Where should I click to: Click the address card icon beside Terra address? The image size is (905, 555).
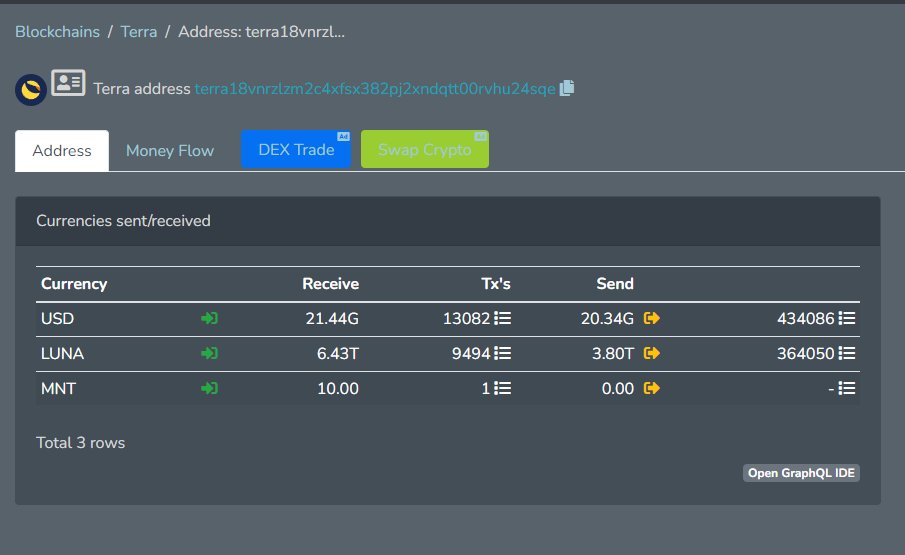[x=68, y=83]
